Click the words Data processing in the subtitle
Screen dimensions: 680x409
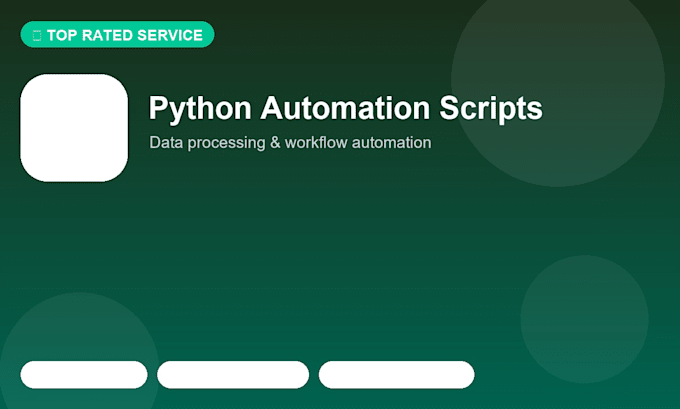(207, 143)
